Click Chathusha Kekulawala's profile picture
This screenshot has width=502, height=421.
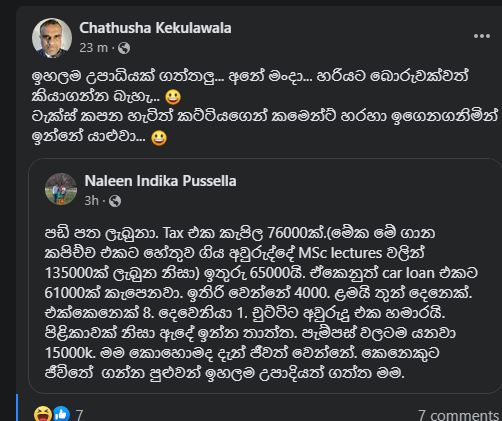pyautogui.click(x=52, y=38)
